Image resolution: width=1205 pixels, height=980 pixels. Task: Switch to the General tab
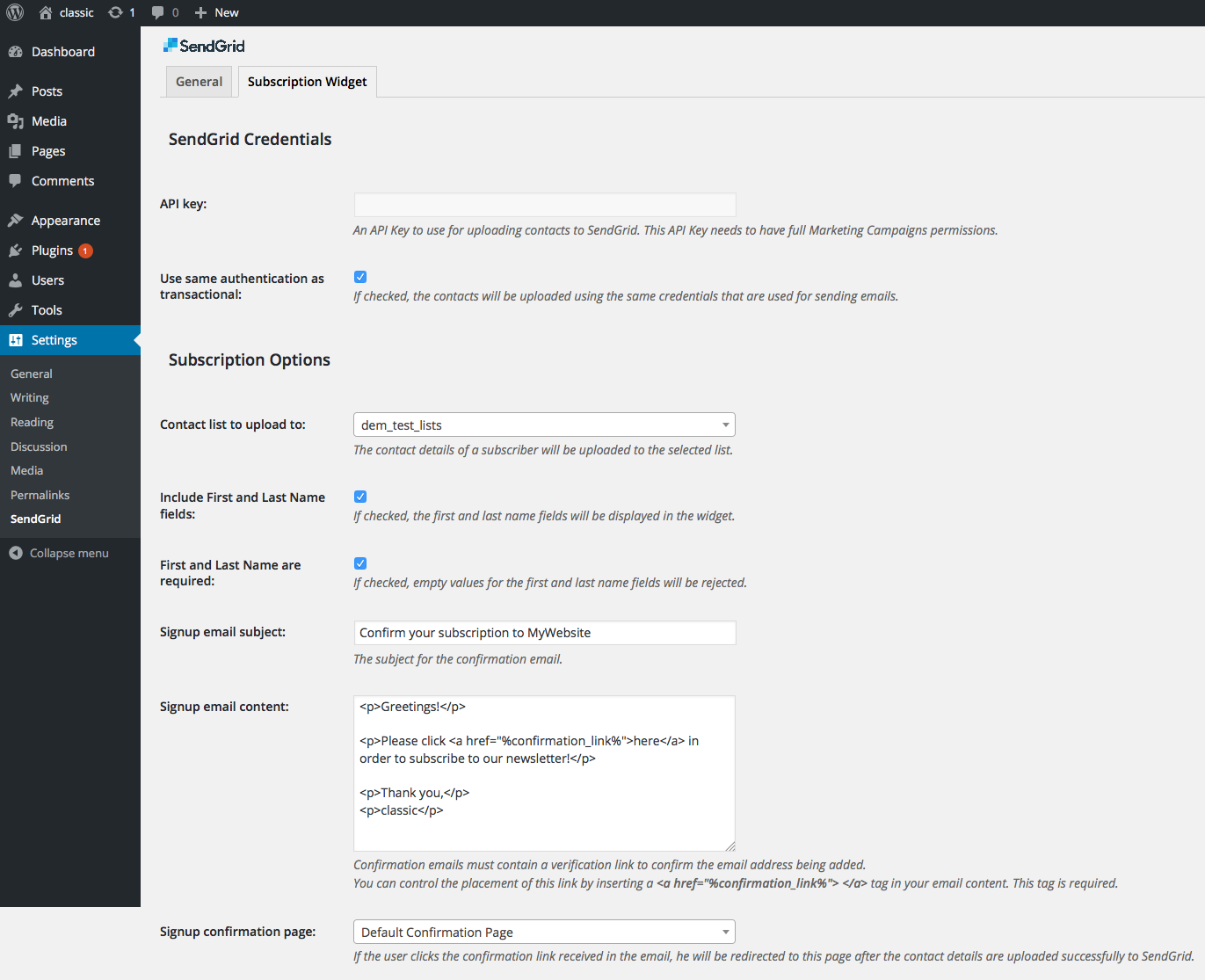click(x=199, y=82)
